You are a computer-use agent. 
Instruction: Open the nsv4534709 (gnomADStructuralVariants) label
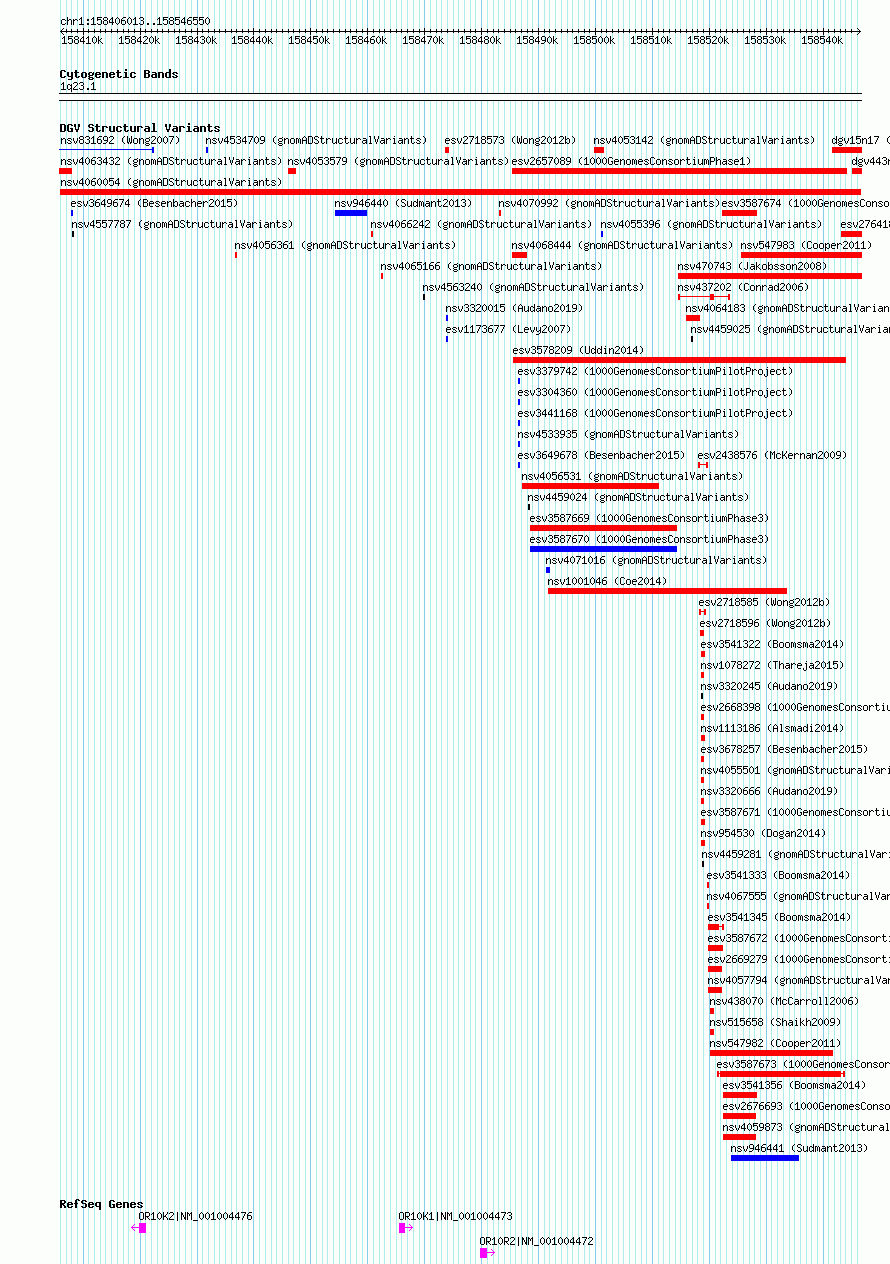[316, 140]
